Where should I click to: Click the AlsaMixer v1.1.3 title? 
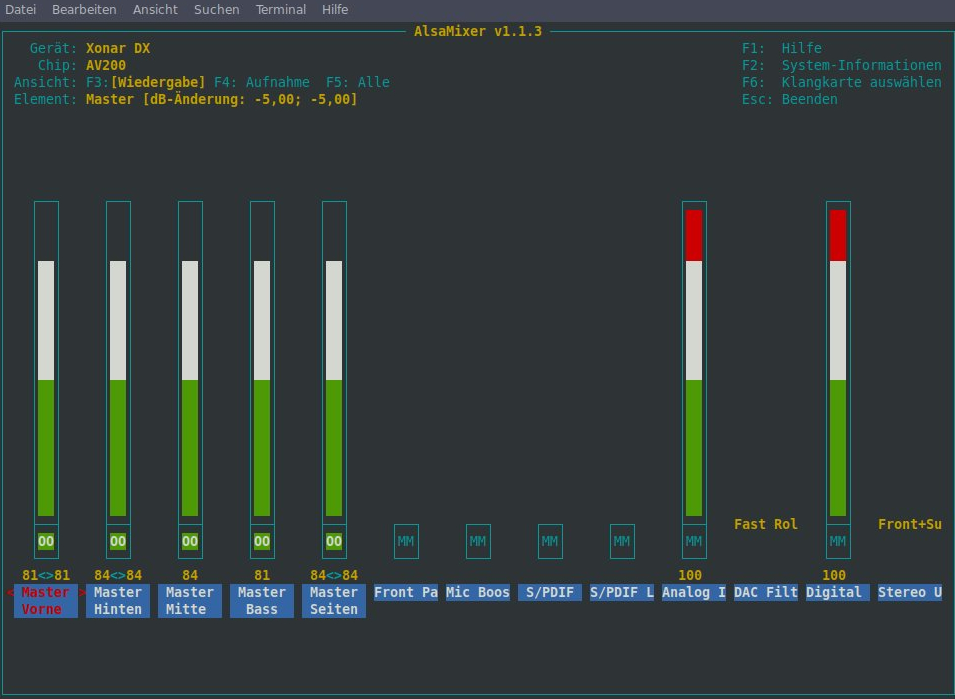478,31
